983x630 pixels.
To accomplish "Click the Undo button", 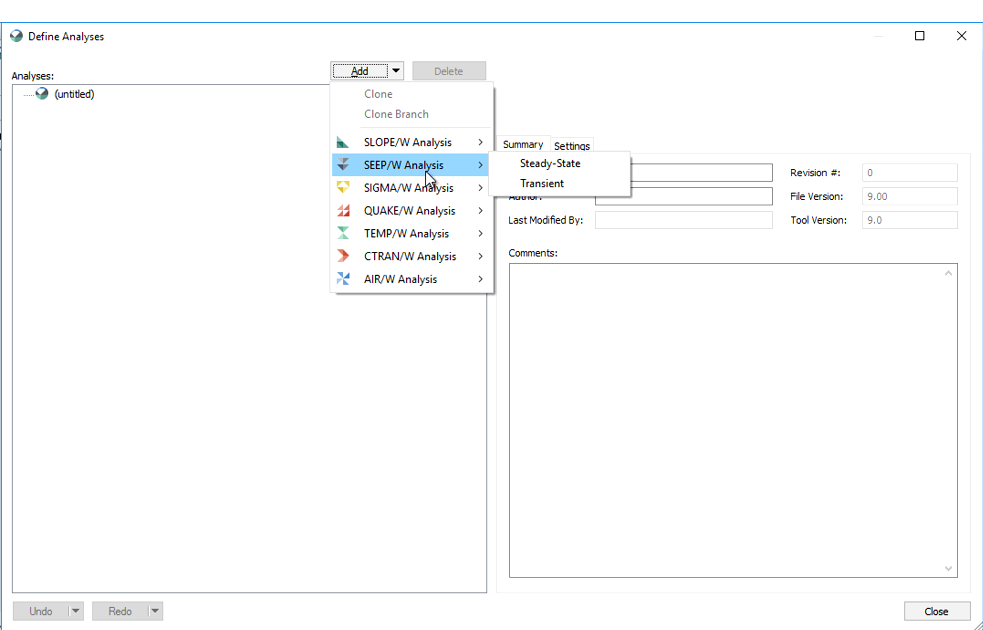I will [x=41, y=611].
